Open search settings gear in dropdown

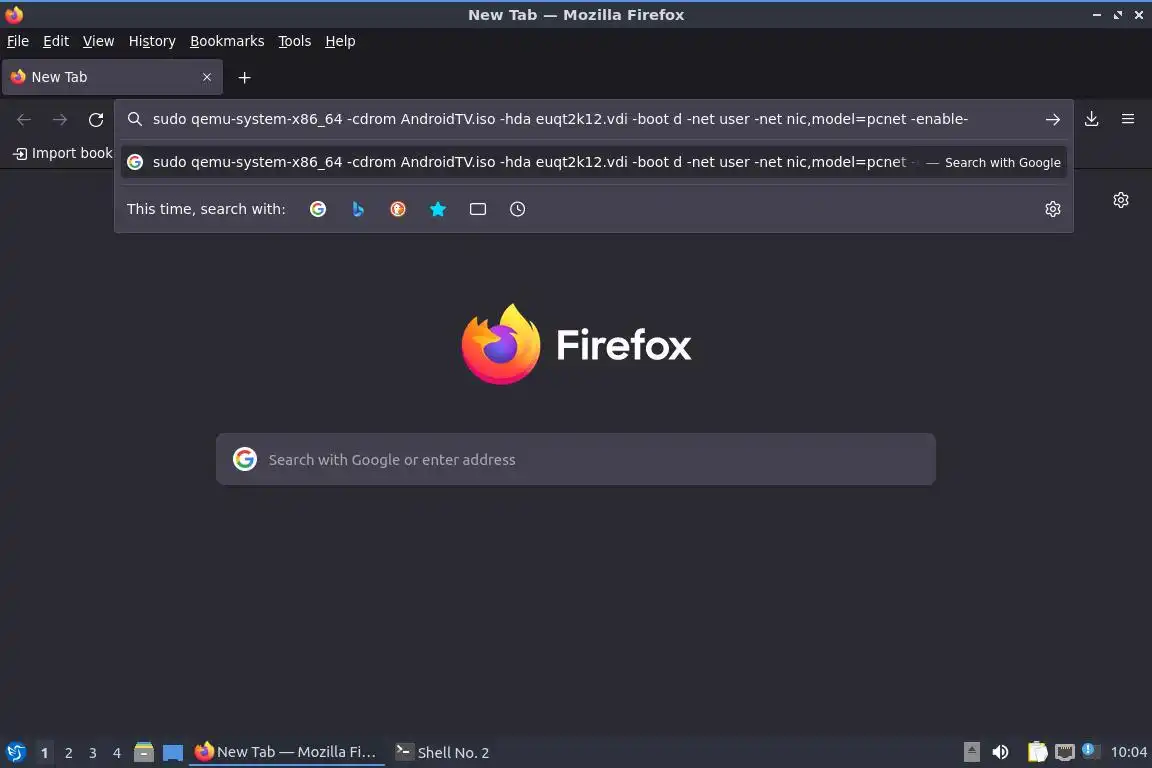[x=1052, y=209]
